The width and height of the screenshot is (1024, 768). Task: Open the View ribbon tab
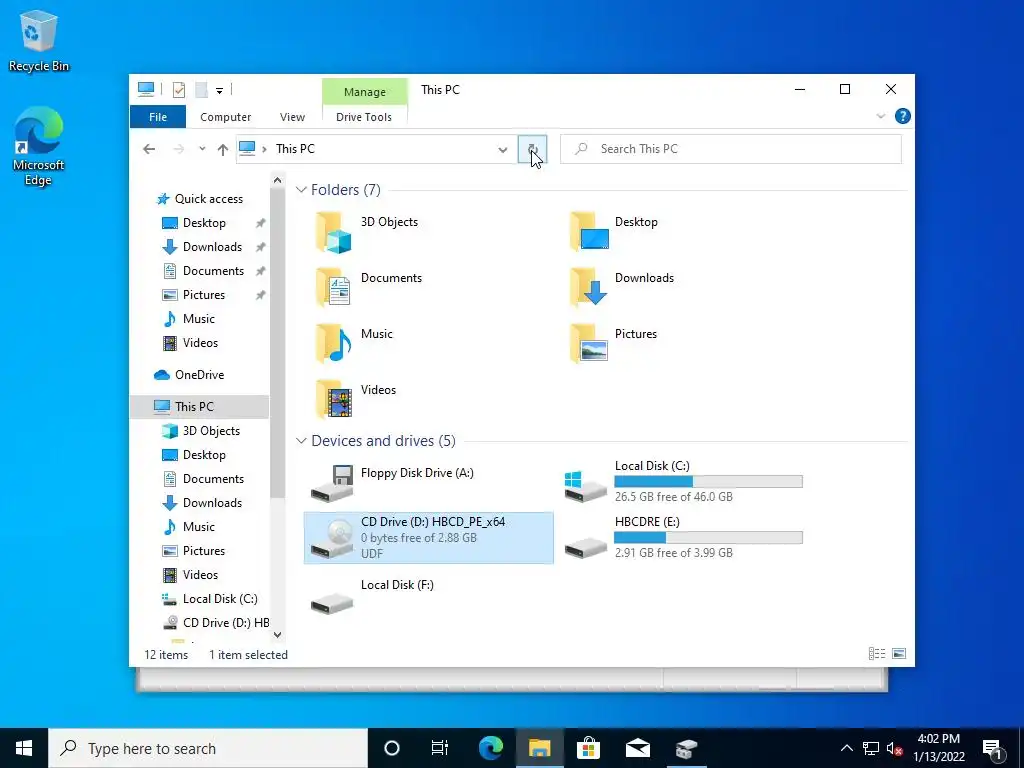coord(292,117)
